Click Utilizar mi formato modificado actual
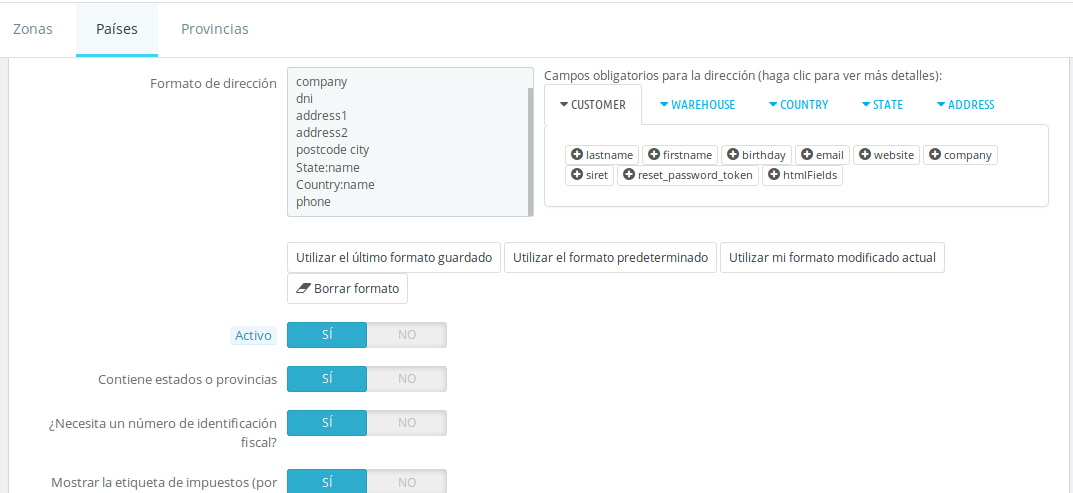 pos(832,257)
